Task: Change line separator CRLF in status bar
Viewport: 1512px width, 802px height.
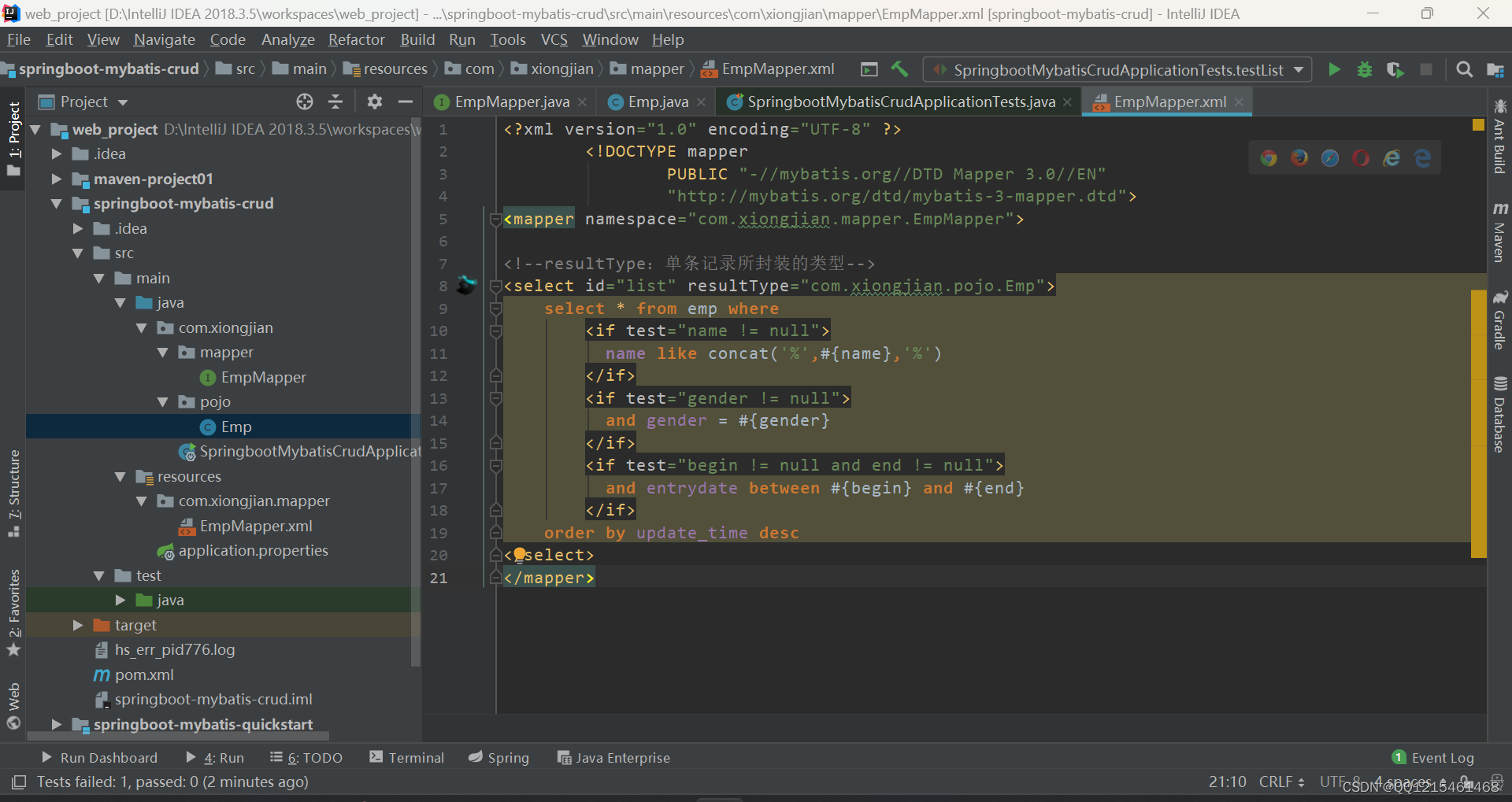Action: (1281, 782)
